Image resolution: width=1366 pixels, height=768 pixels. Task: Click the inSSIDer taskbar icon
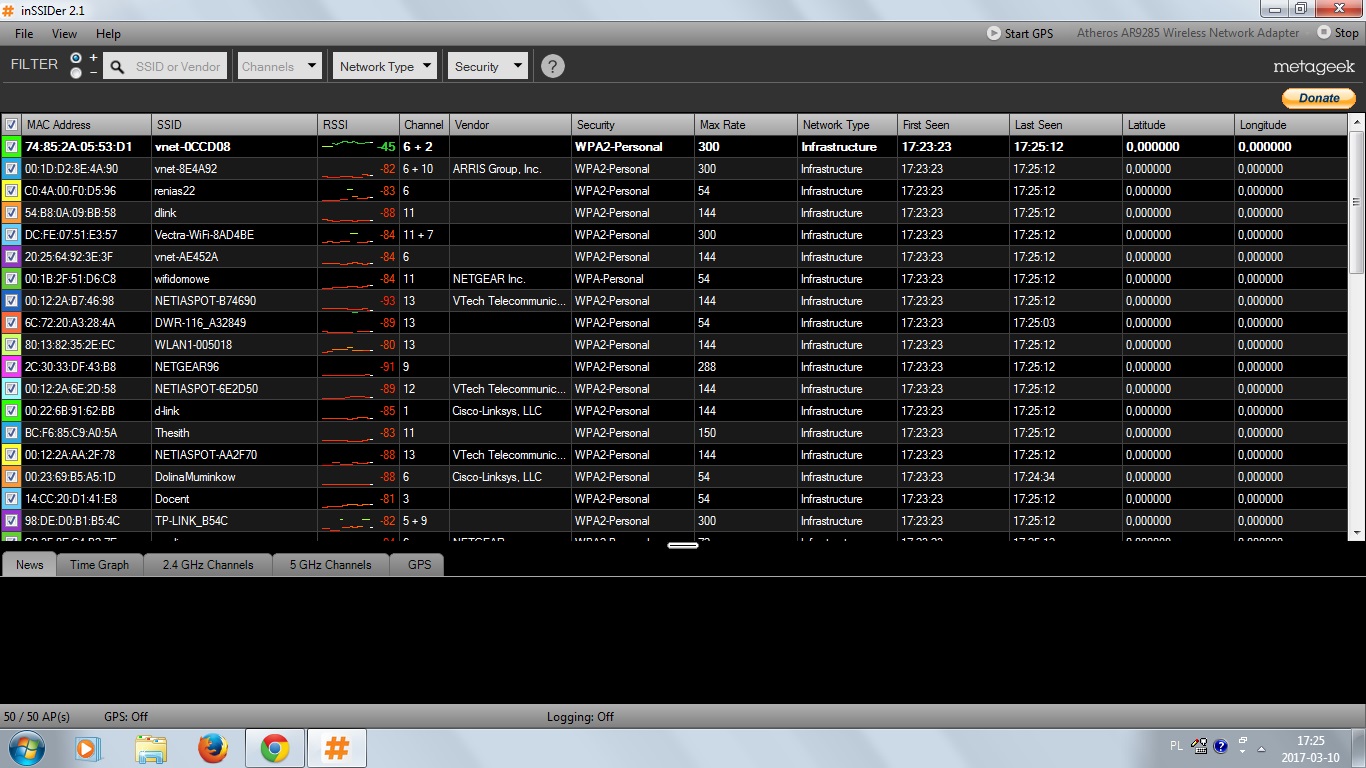click(x=337, y=748)
